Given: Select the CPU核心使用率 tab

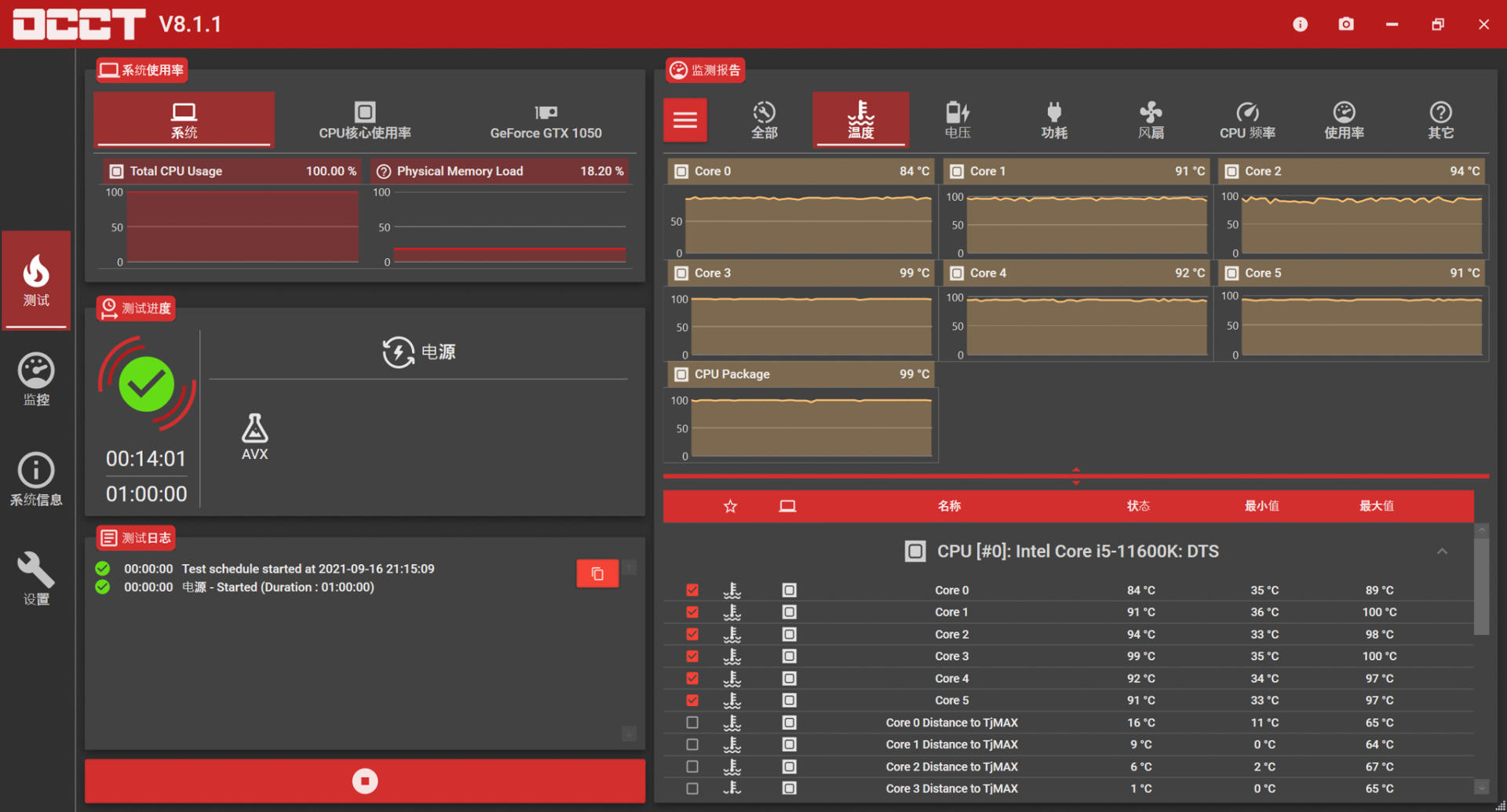Looking at the screenshot, I should pyautogui.click(x=365, y=120).
